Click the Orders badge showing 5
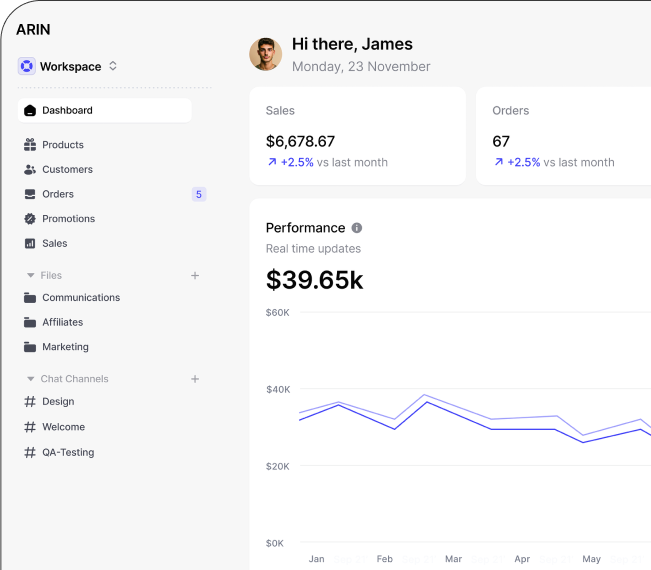This screenshot has height=570, width=651. pyautogui.click(x=199, y=194)
